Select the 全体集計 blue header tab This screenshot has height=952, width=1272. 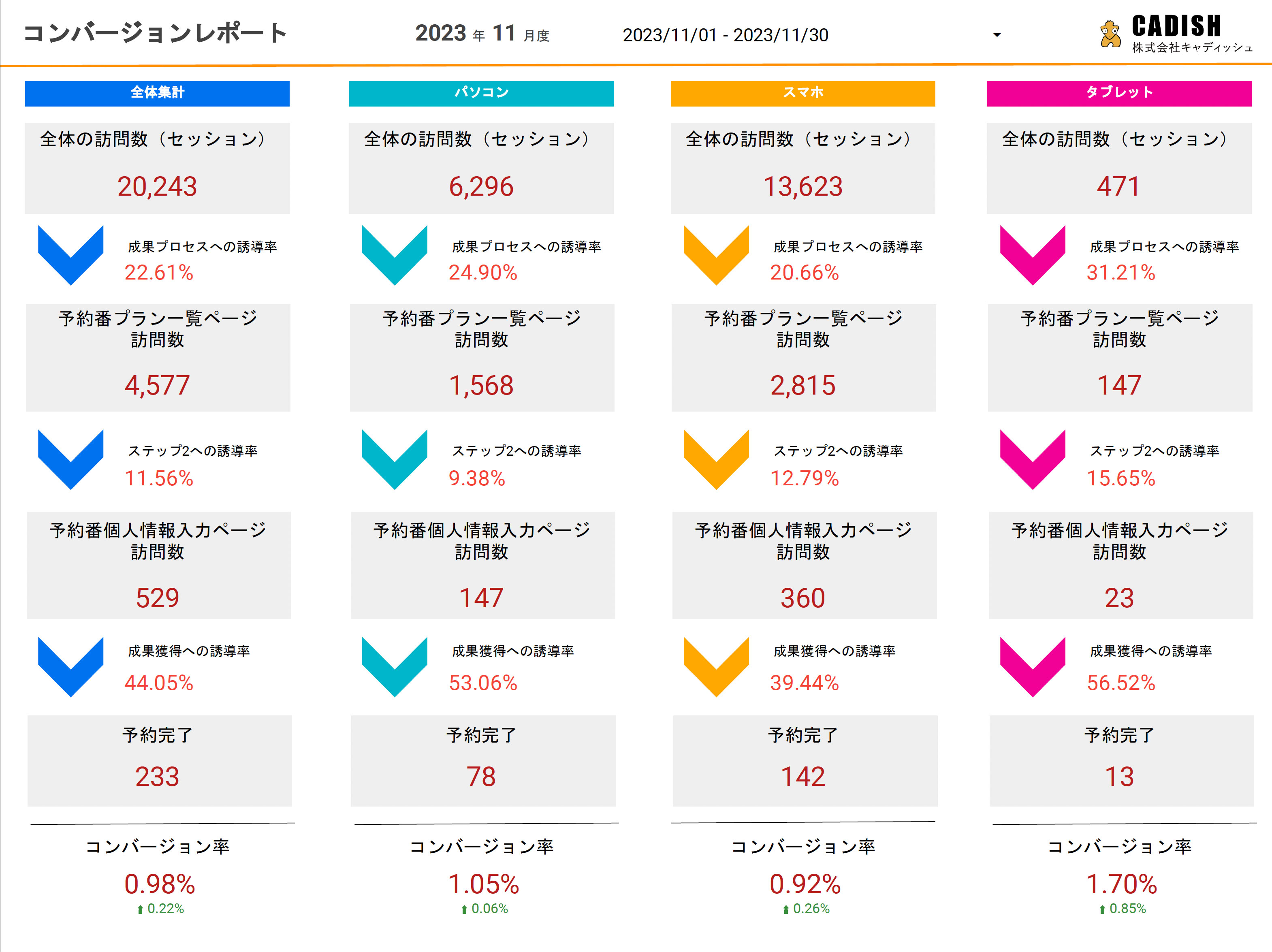point(157,93)
